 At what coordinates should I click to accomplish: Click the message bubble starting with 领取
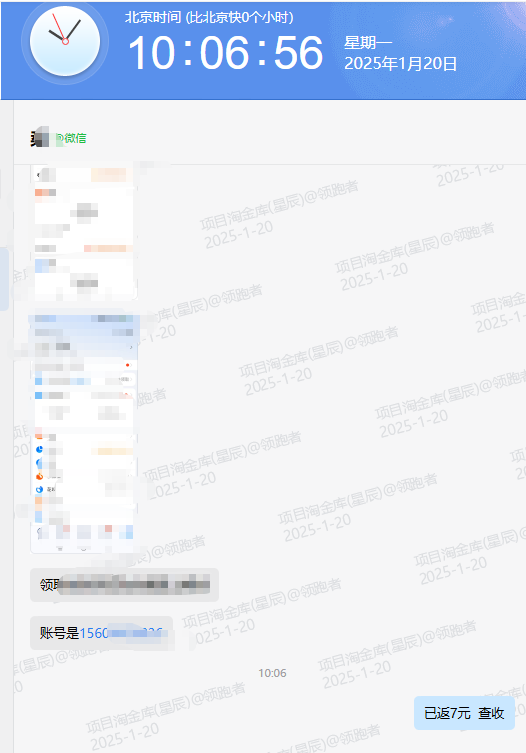pyautogui.click(x=124, y=585)
